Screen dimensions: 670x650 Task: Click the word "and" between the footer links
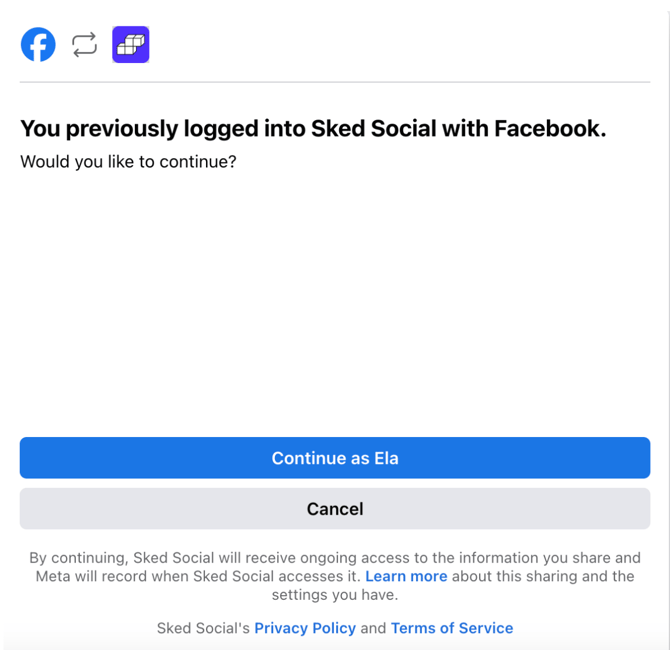[373, 628]
